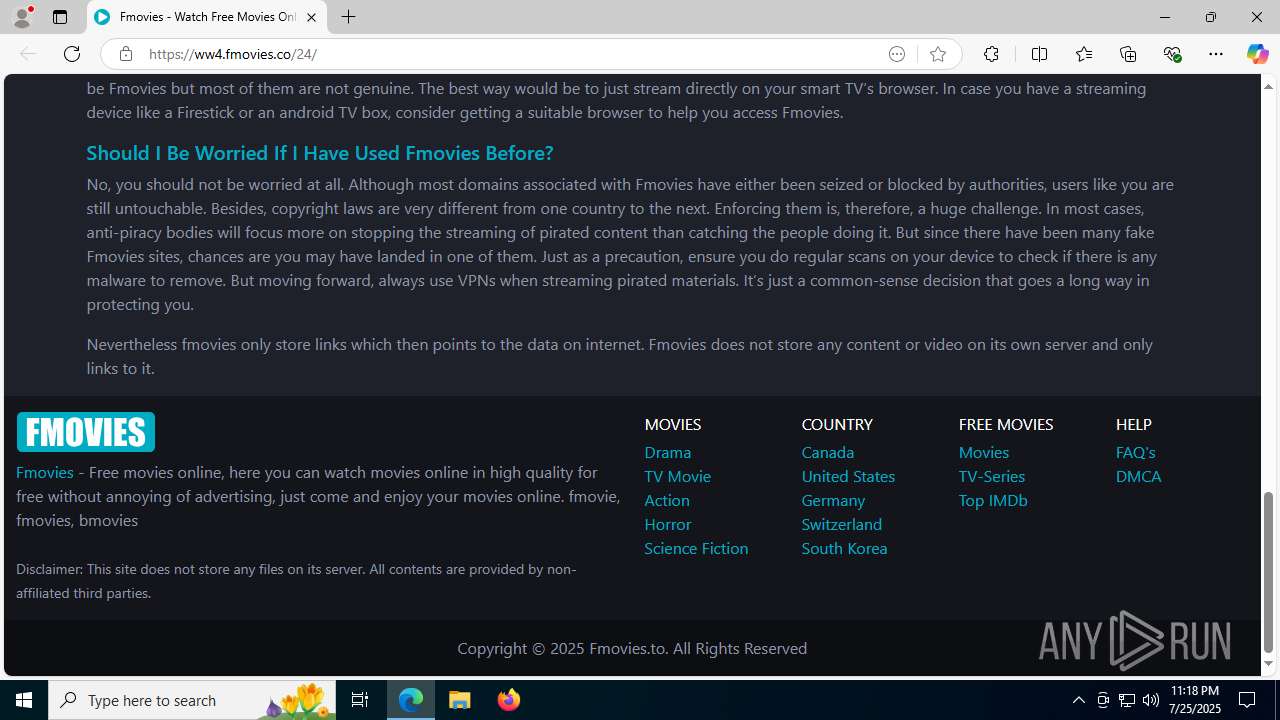Screen dimensions: 1280x720
Task: Open the TV Movie link
Action: pos(677,476)
